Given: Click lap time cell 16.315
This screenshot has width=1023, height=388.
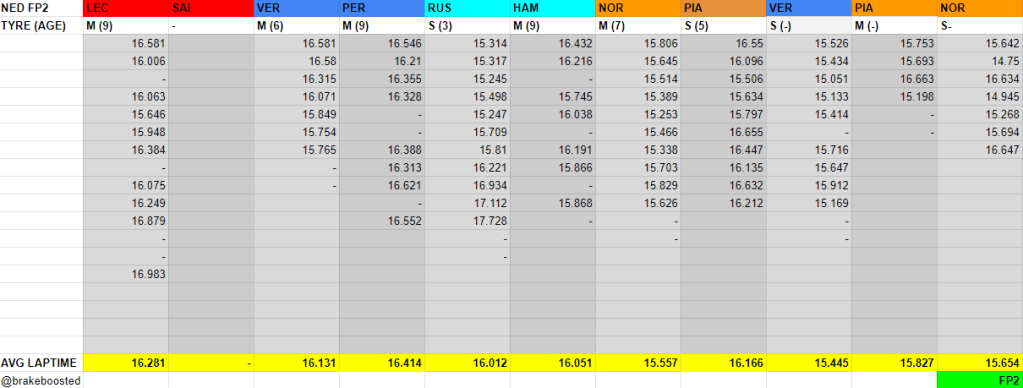Looking at the screenshot, I should click(296, 79).
